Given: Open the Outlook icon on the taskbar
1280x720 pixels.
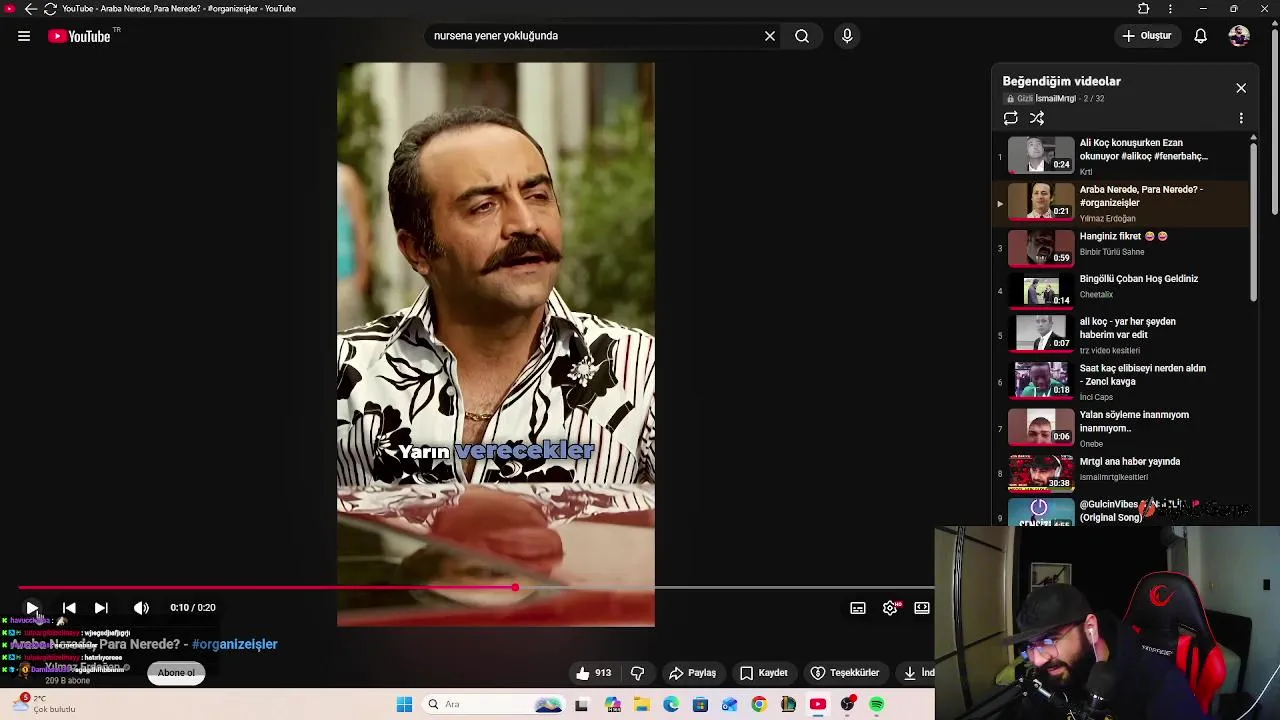Looking at the screenshot, I should pos(730,705).
